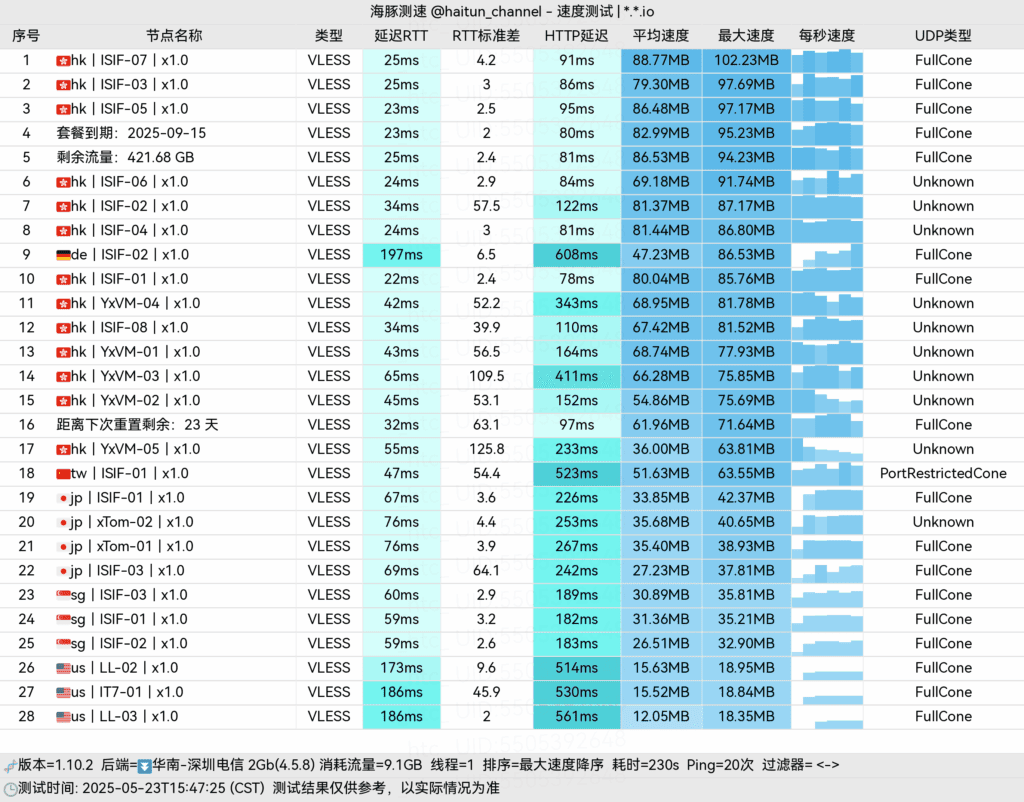Select the 节点名称 column header
The image size is (1024, 802).
[x=174, y=36]
